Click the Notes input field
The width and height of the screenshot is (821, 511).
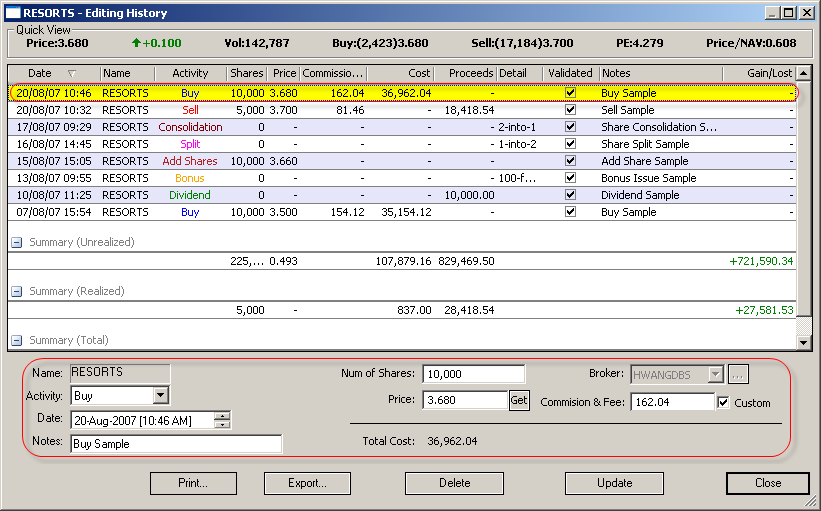click(x=176, y=443)
